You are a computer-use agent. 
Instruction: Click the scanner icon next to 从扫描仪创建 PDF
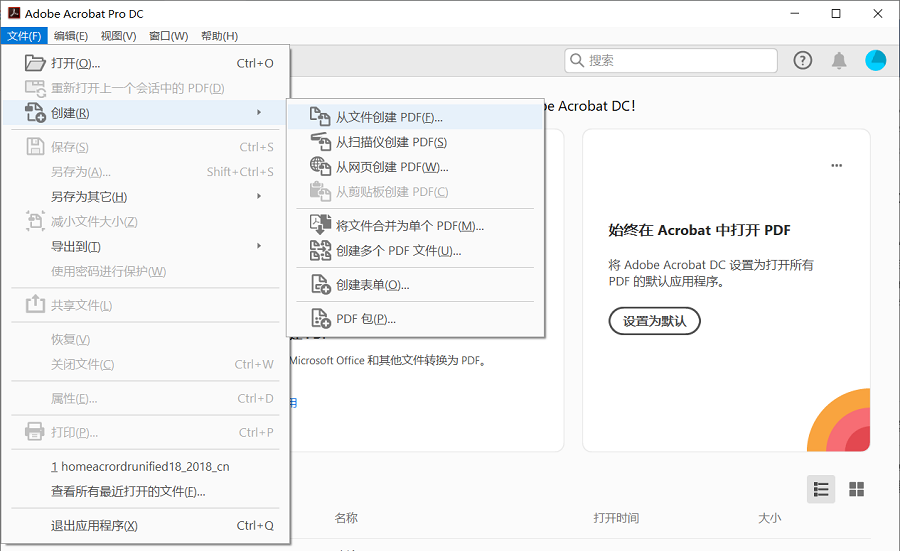pos(320,141)
